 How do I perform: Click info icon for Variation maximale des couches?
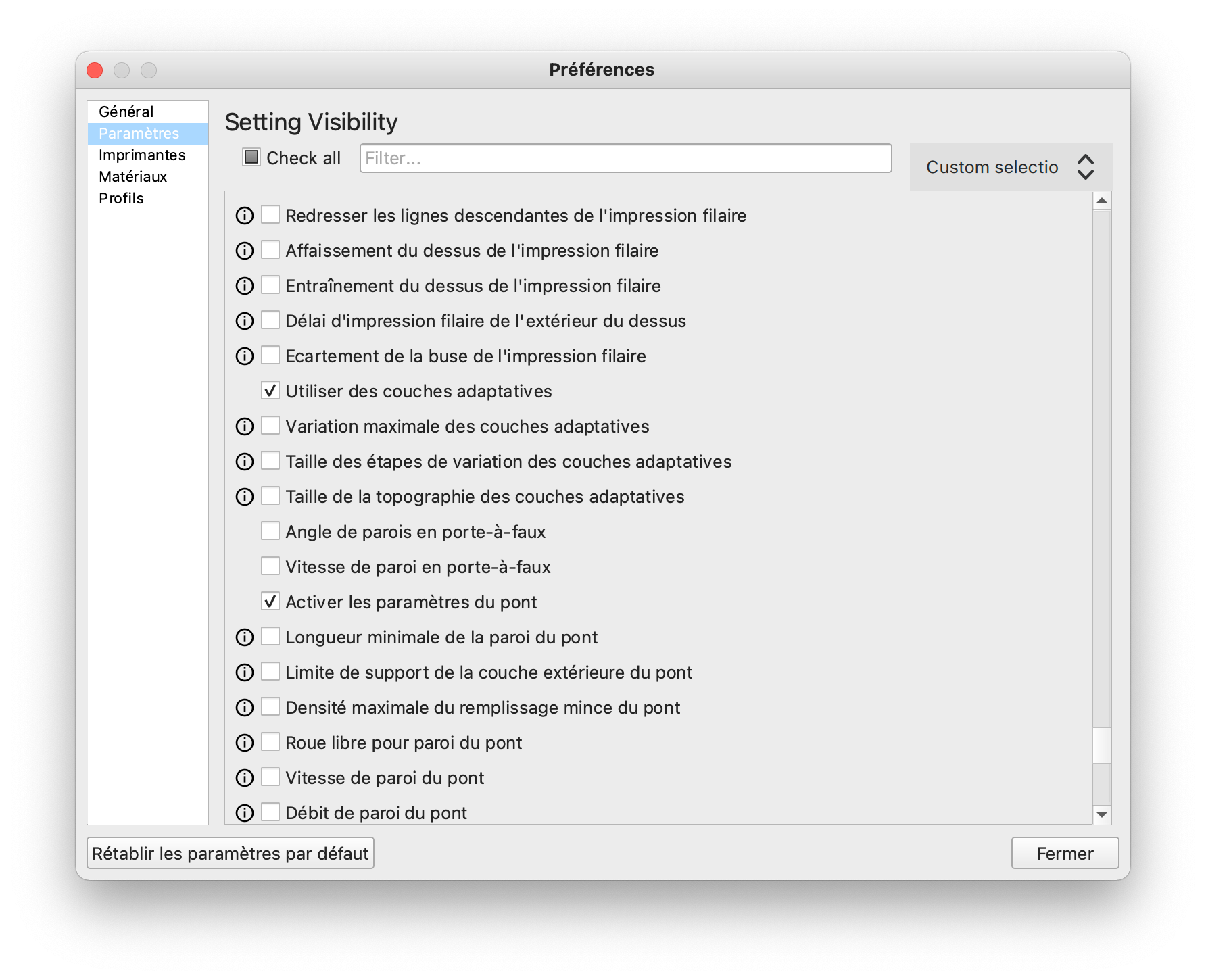coord(245,426)
